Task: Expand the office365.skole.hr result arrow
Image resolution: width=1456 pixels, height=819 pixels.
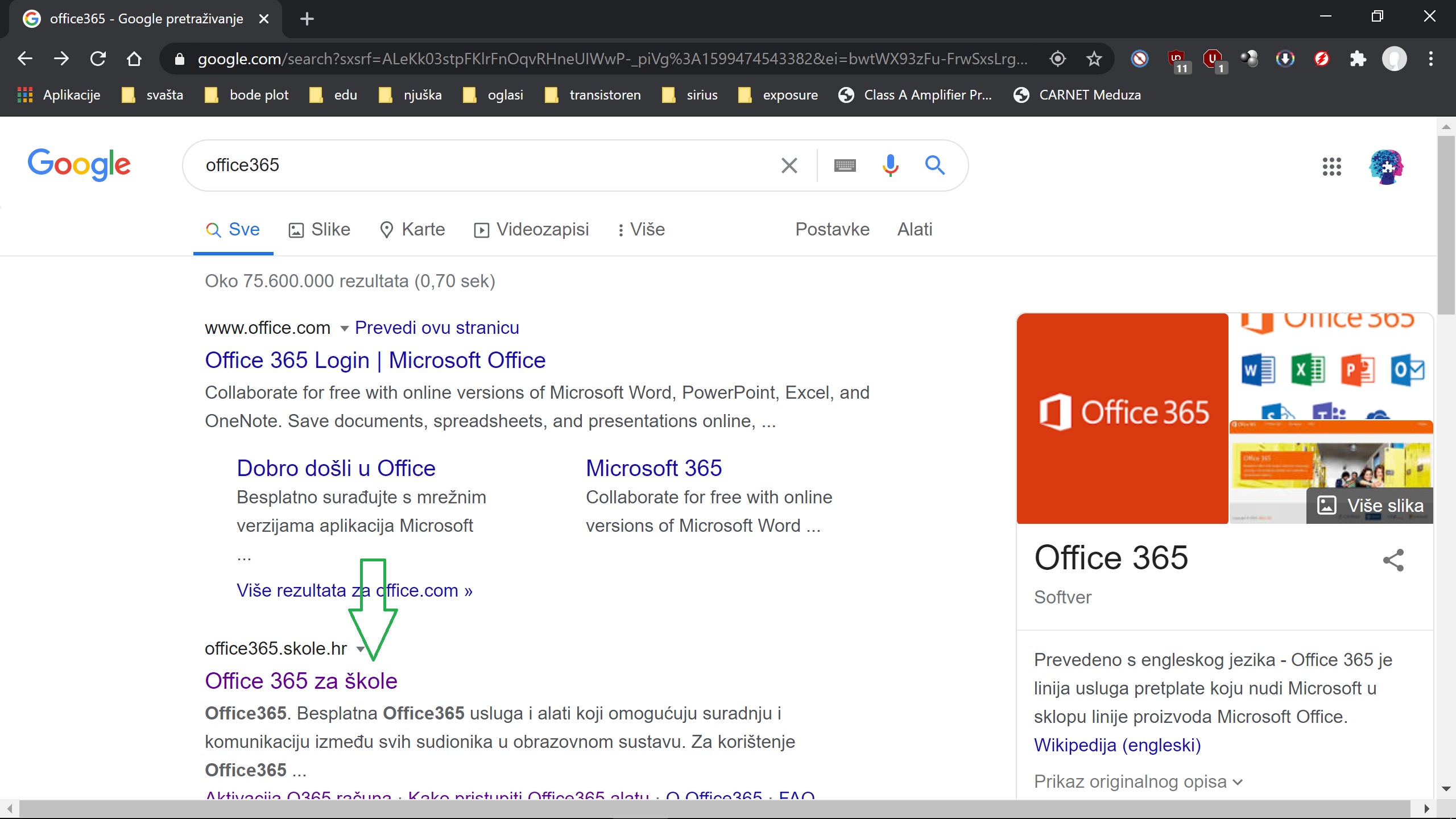Action: click(360, 649)
